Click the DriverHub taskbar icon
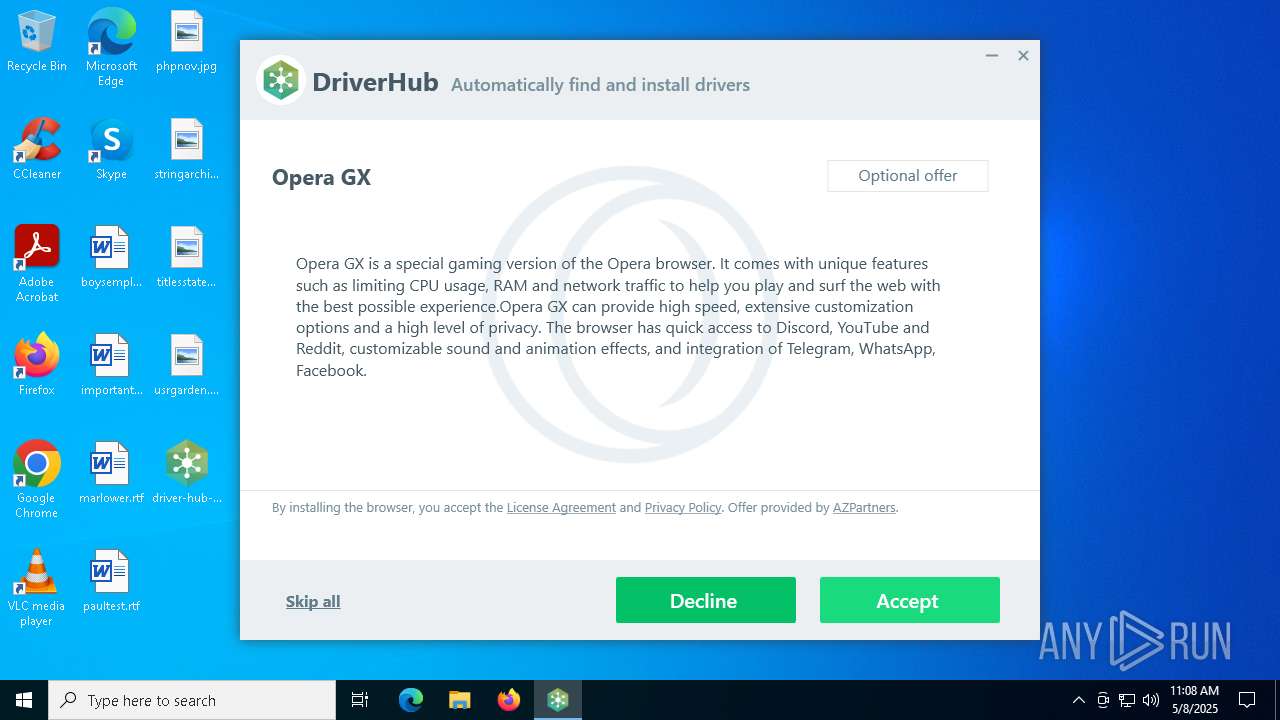Image resolution: width=1280 pixels, height=720 pixels. coord(558,700)
